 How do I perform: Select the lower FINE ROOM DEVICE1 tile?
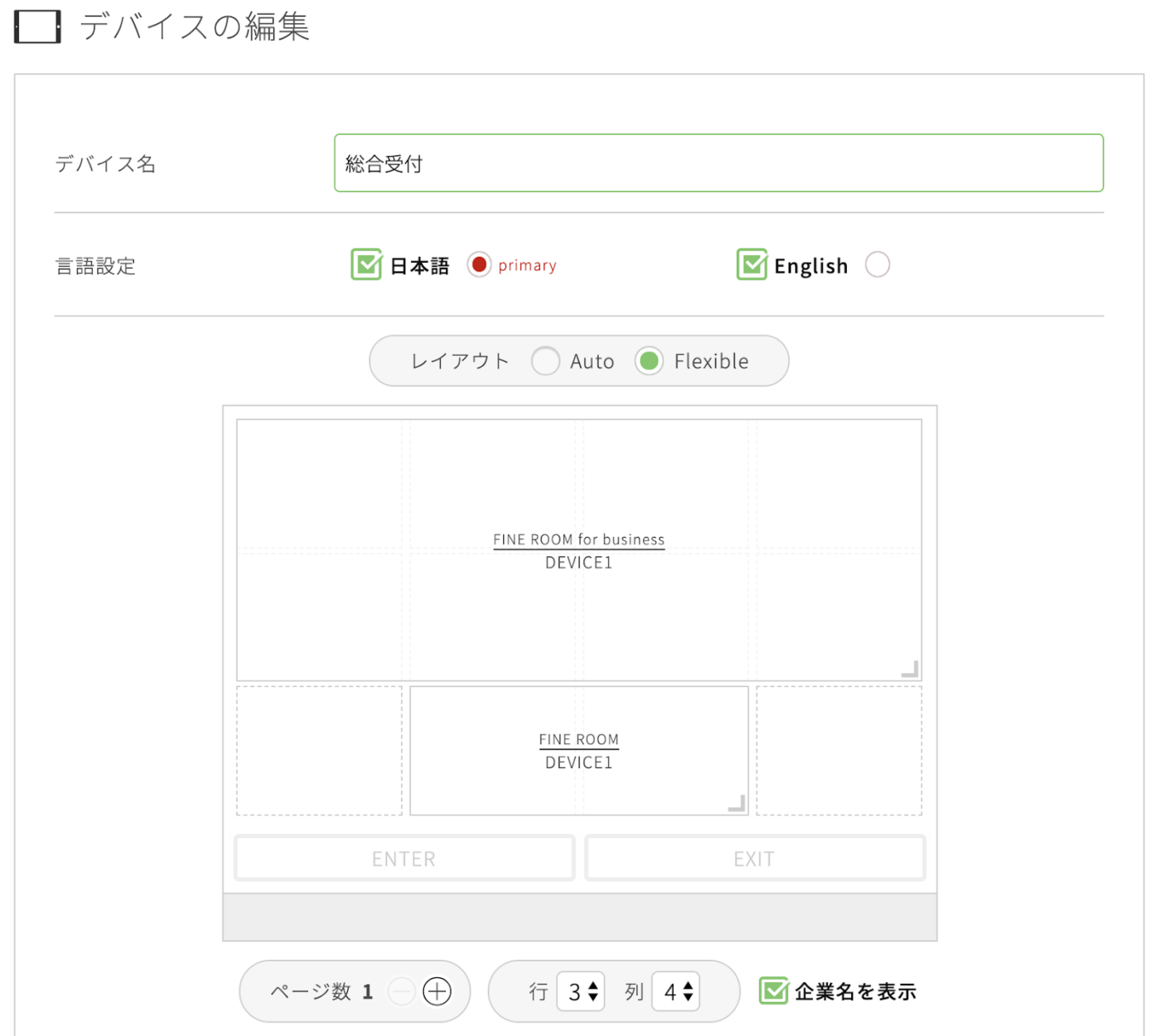pos(579,751)
